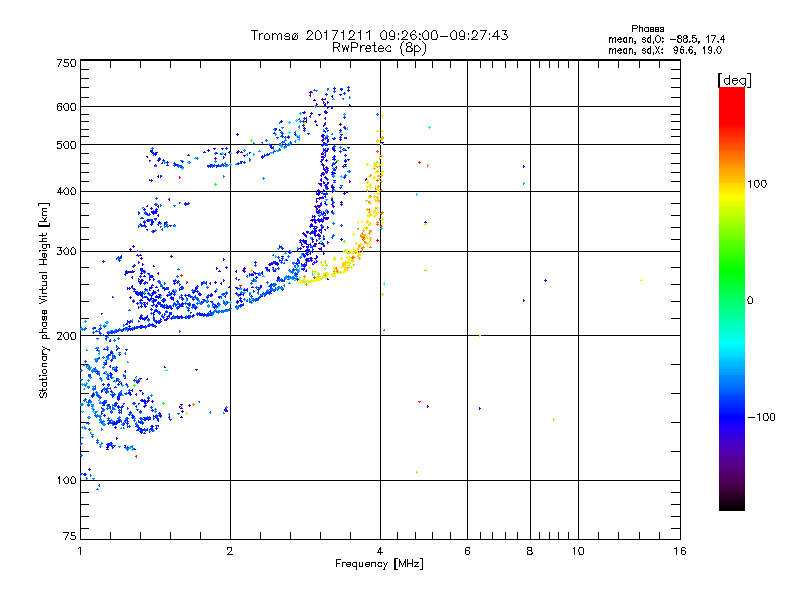Image resolution: width=800 pixels, height=600 pixels.
Task: Click the x-axis tick label "4"
Action: point(380,551)
